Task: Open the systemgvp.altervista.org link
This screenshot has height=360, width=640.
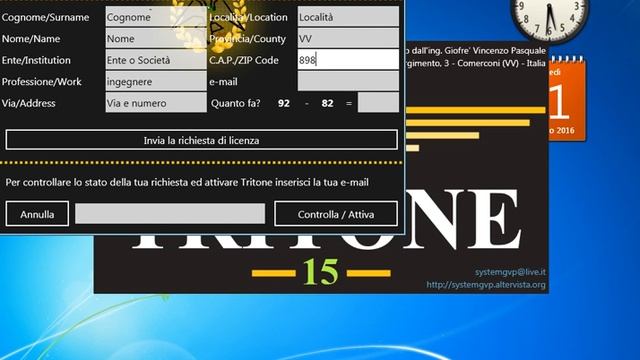Action: tap(486, 284)
